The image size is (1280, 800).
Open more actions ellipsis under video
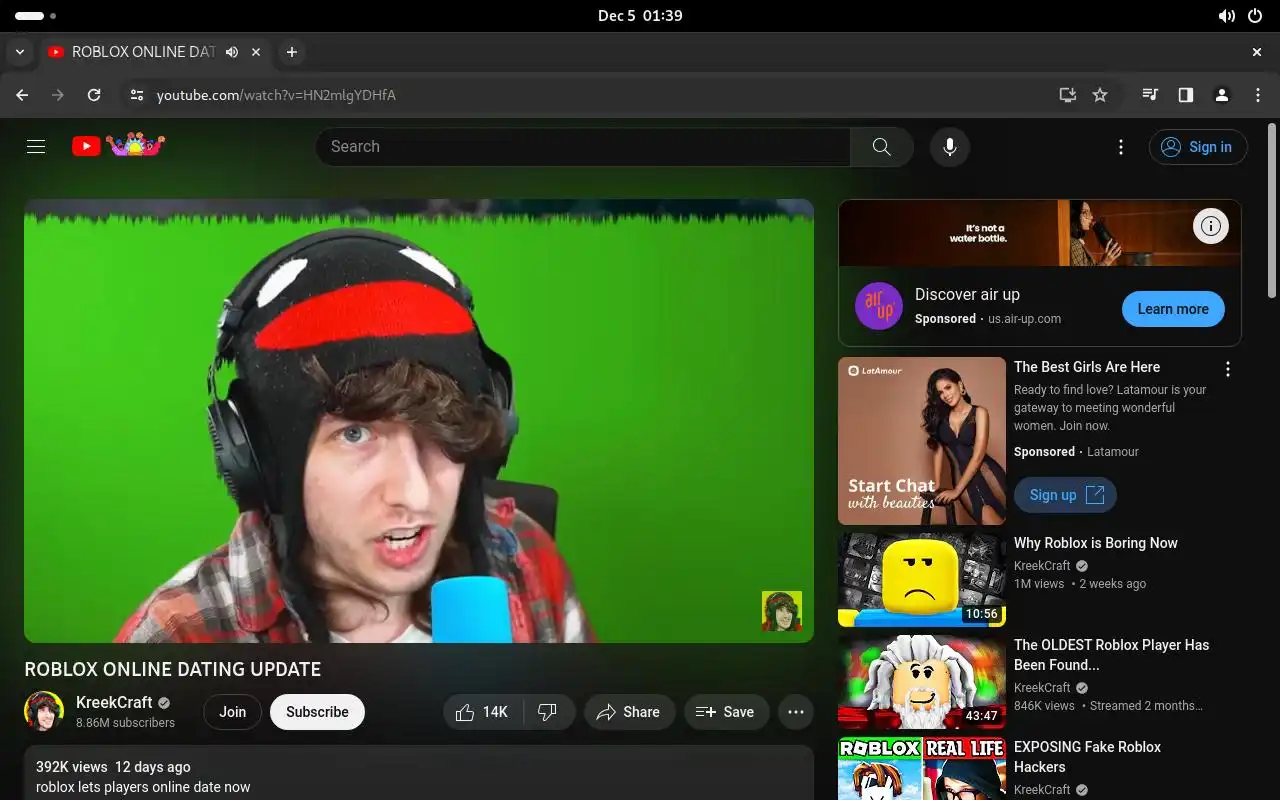(x=796, y=712)
